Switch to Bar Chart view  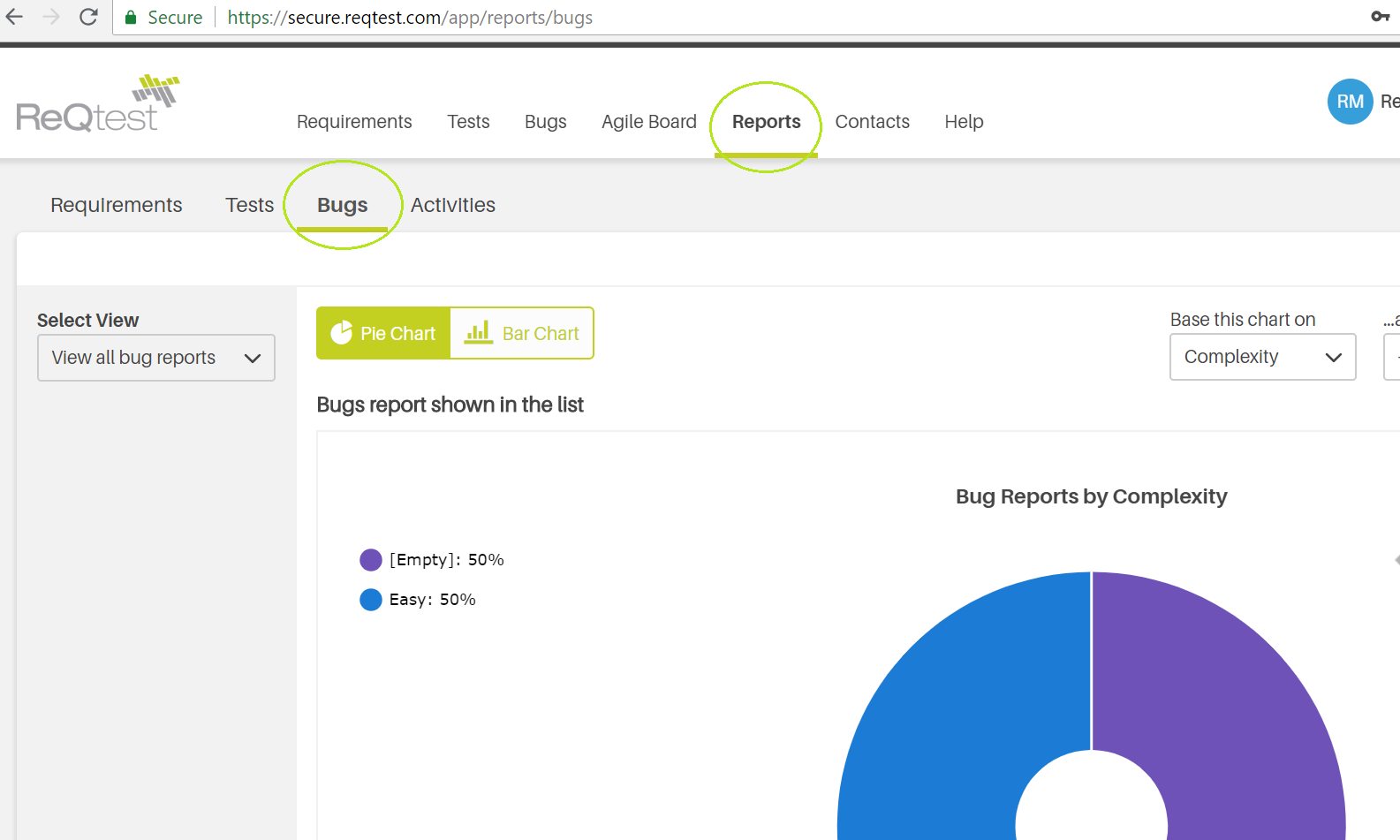[x=522, y=333]
